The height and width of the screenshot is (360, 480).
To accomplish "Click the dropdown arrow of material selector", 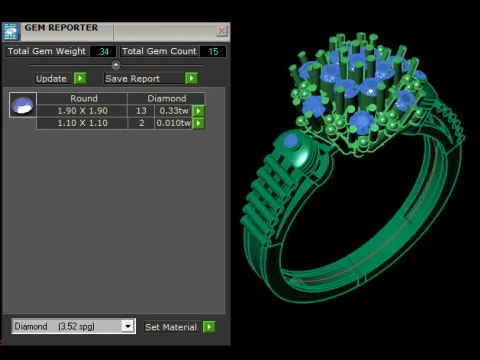I will point(128,326).
